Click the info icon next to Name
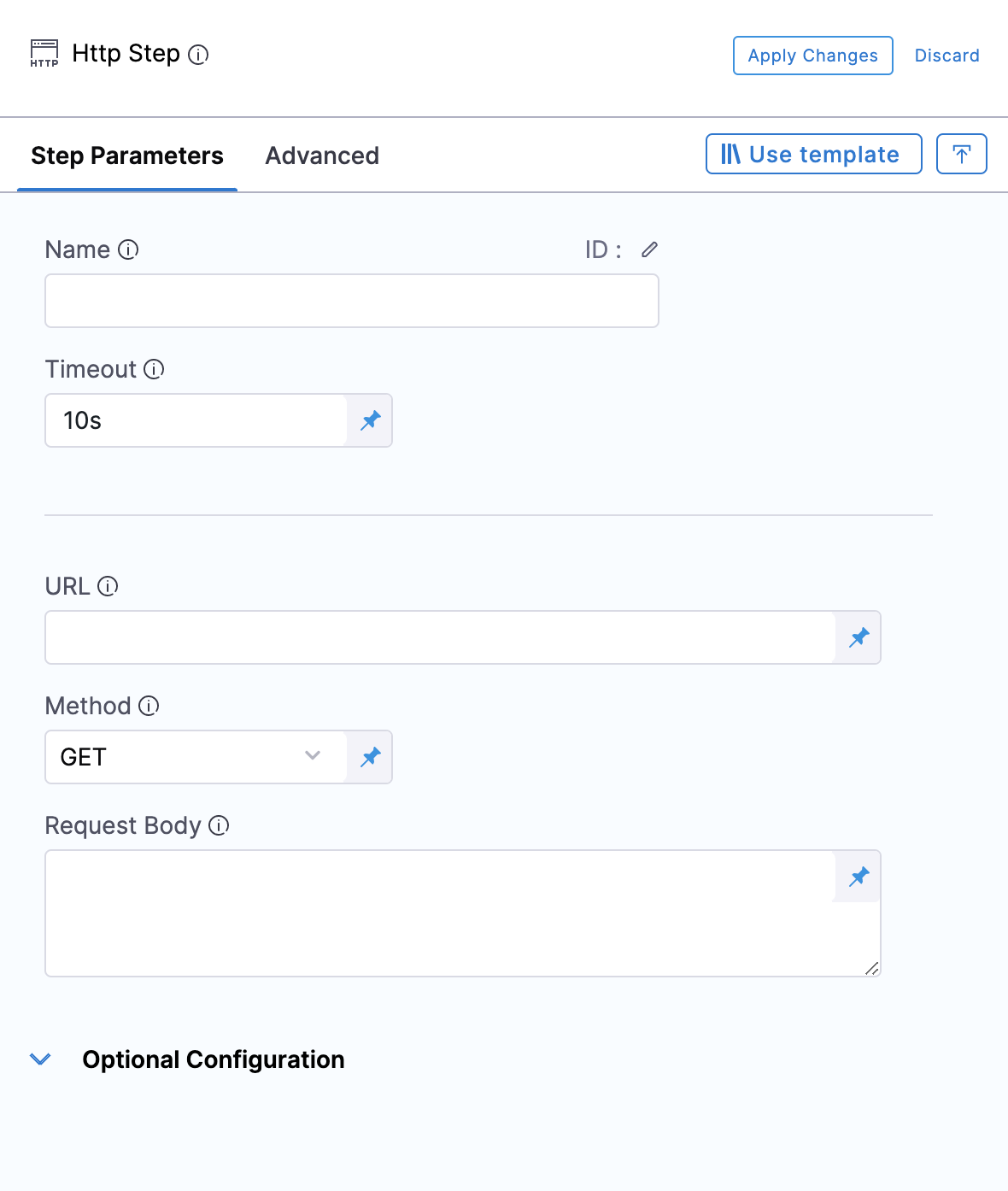1008x1191 pixels. click(x=128, y=249)
